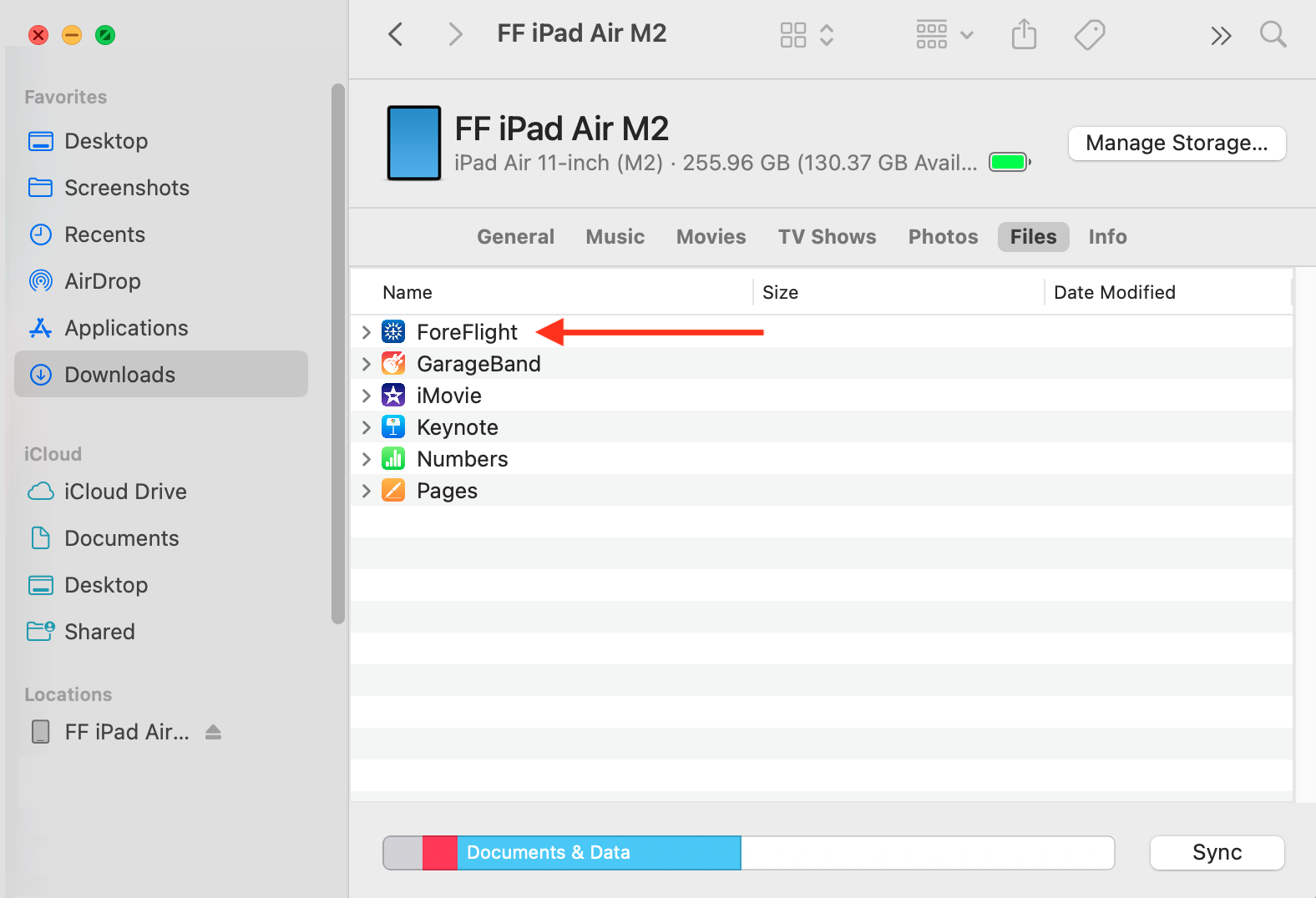Click the Manage Storage button

point(1177,143)
